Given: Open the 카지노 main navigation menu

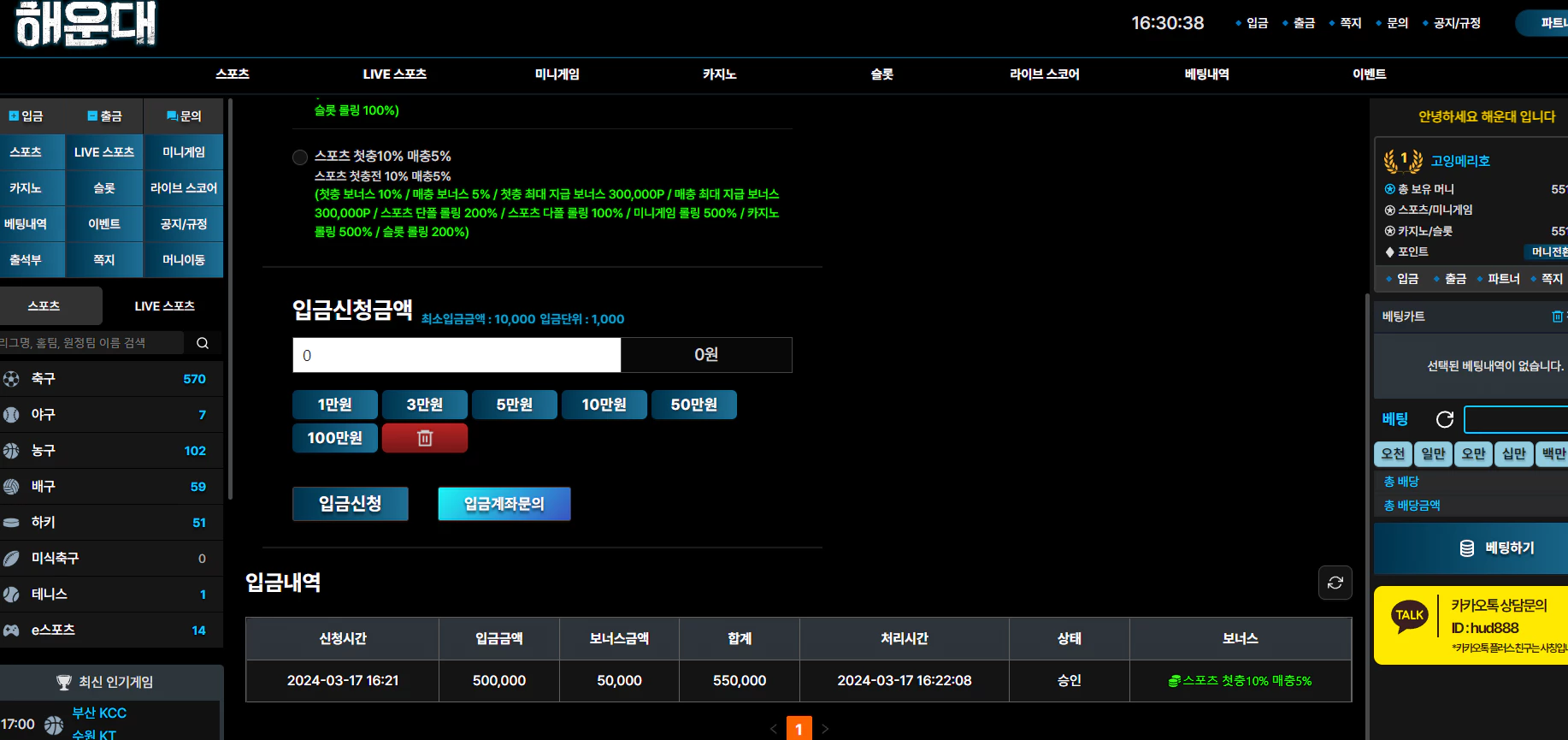Looking at the screenshot, I should pos(720,74).
